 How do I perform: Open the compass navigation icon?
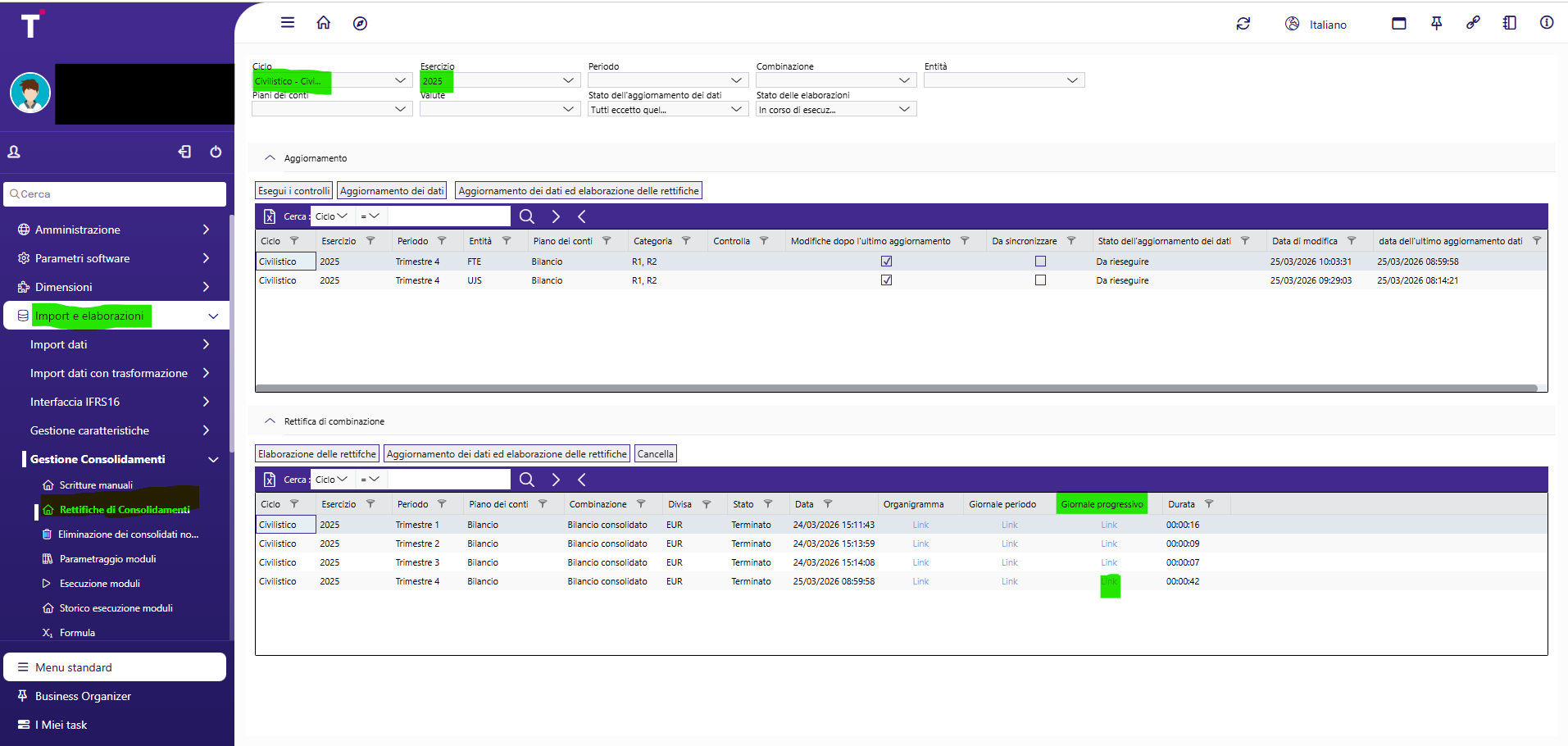[360, 24]
